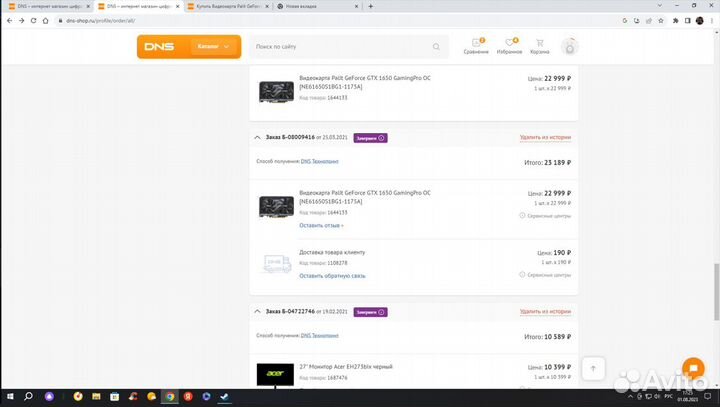Close the Новая вкладка tab

coord(357,6)
